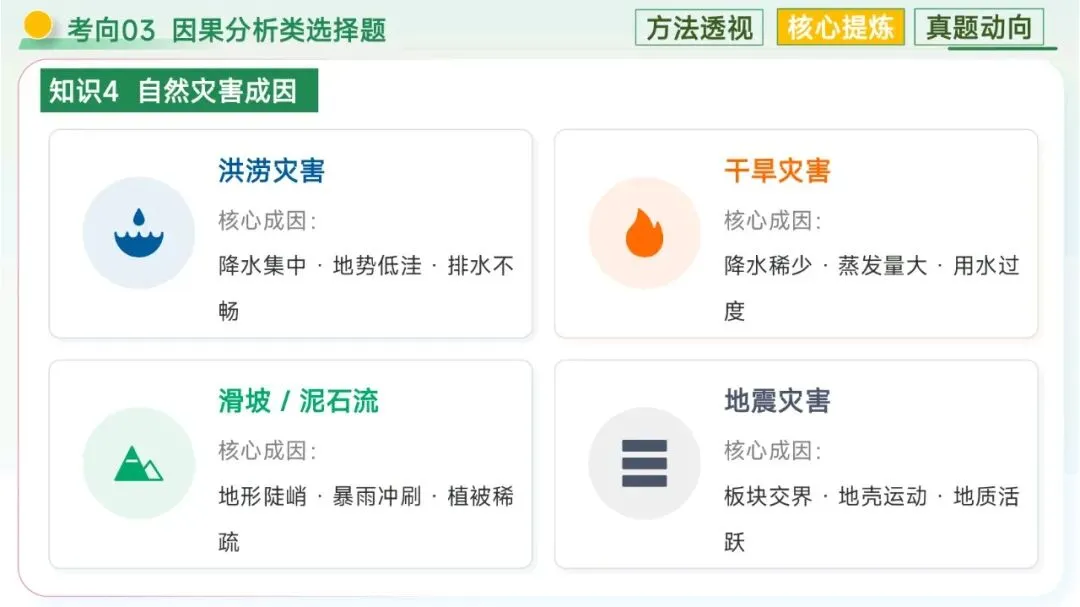Click the blue water drop flood icon
This screenshot has height=607, width=1080.
(138, 233)
